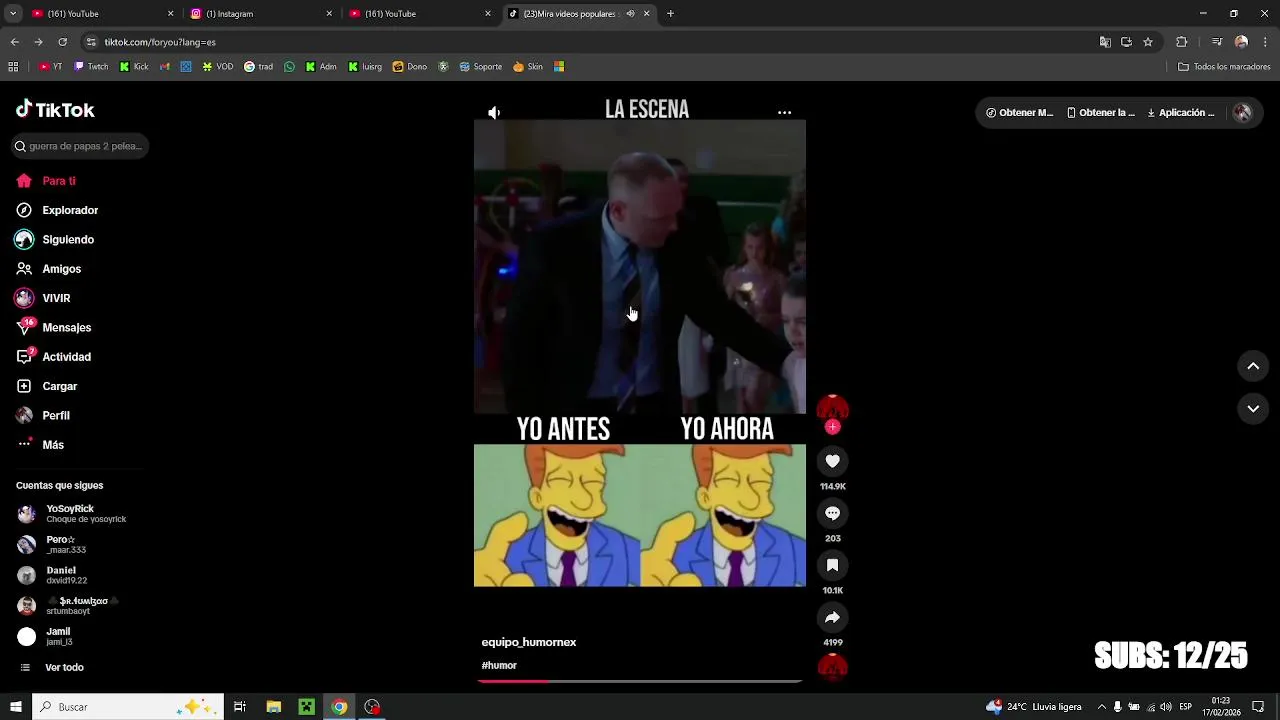Open the Windows Start menu
1280x720 pixels.
click(15, 707)
